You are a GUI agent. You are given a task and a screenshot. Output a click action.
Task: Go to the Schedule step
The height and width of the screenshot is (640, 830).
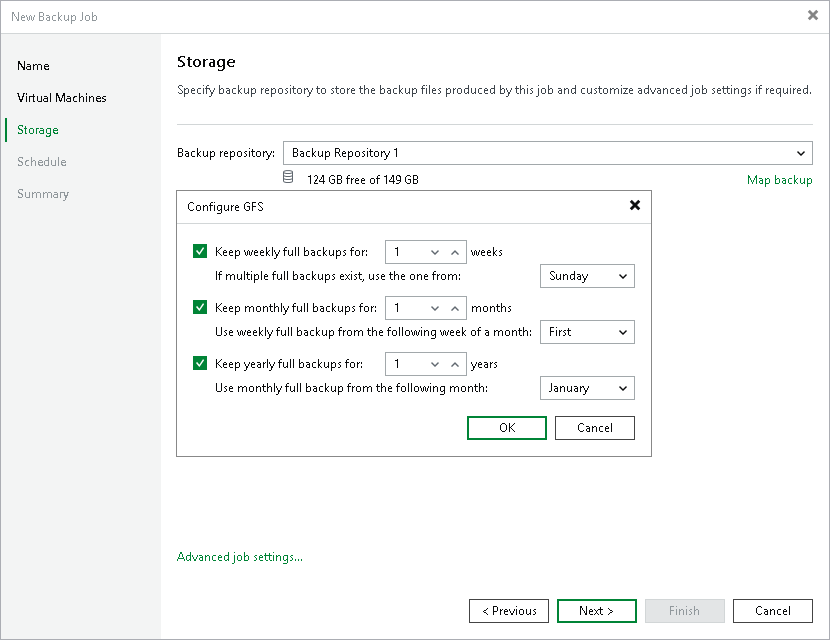point(42,162)
